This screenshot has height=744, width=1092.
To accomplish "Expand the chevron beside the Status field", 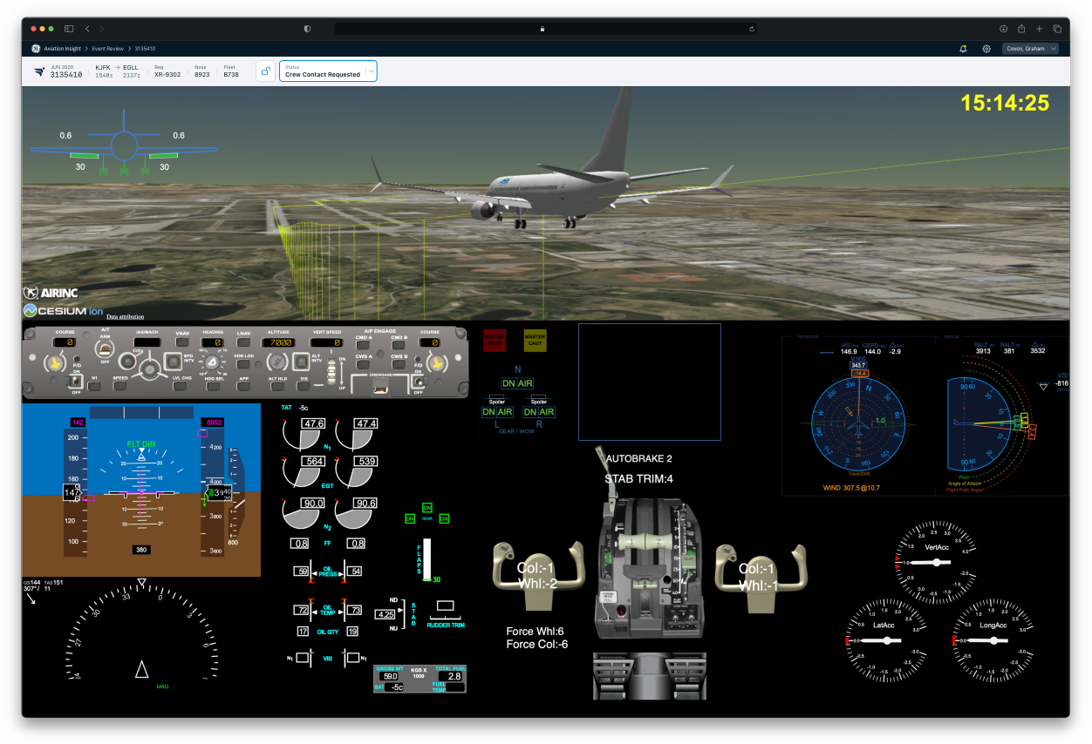I will point(372,71).
